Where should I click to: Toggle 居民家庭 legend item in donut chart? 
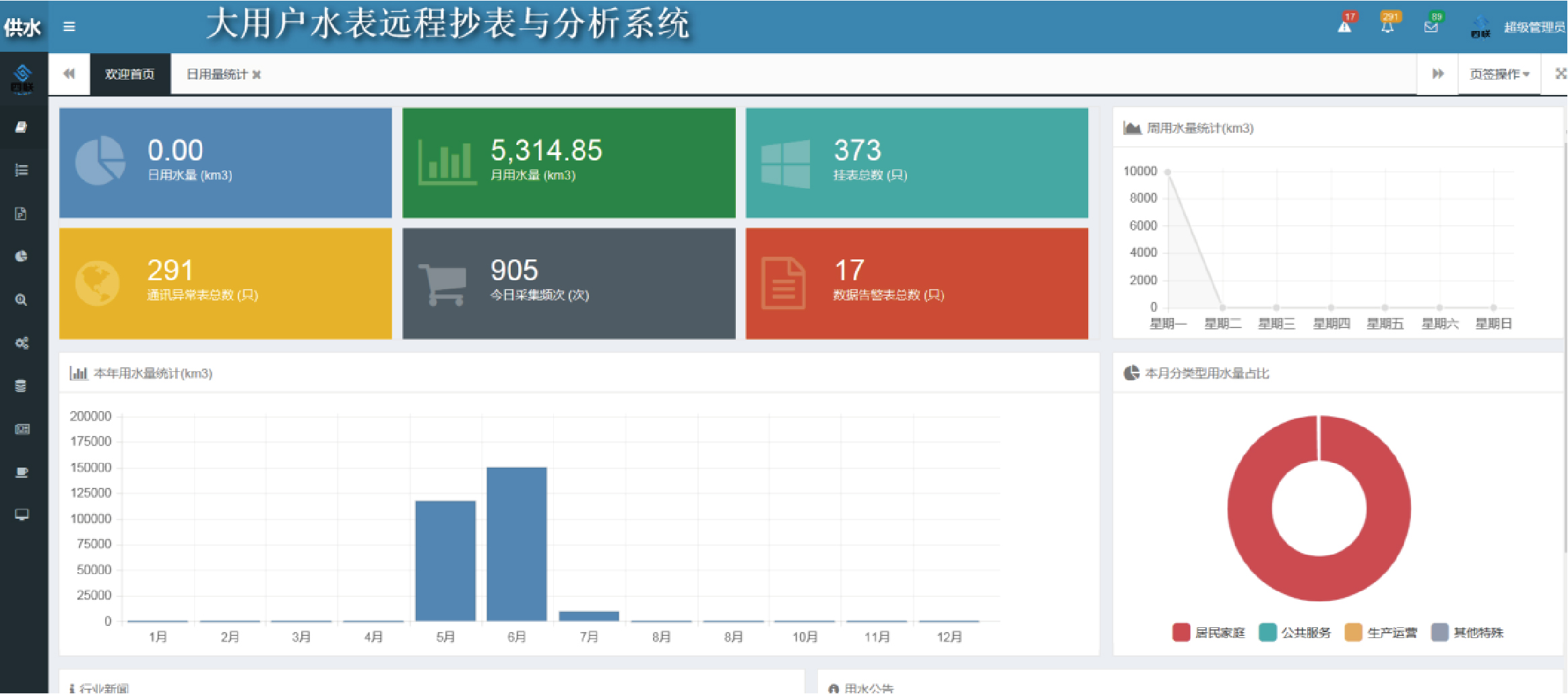pyautogui.click(x=1209, y=633)
